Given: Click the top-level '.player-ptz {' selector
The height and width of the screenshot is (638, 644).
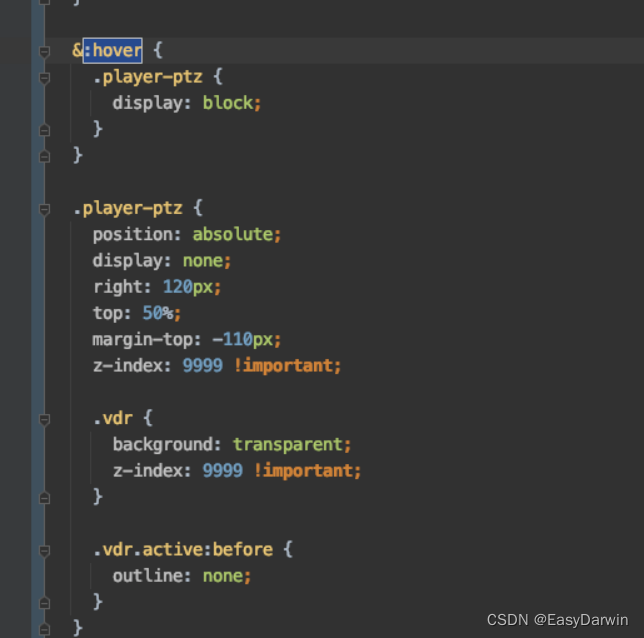Looking at the screenshot, I should coord(138,208).
